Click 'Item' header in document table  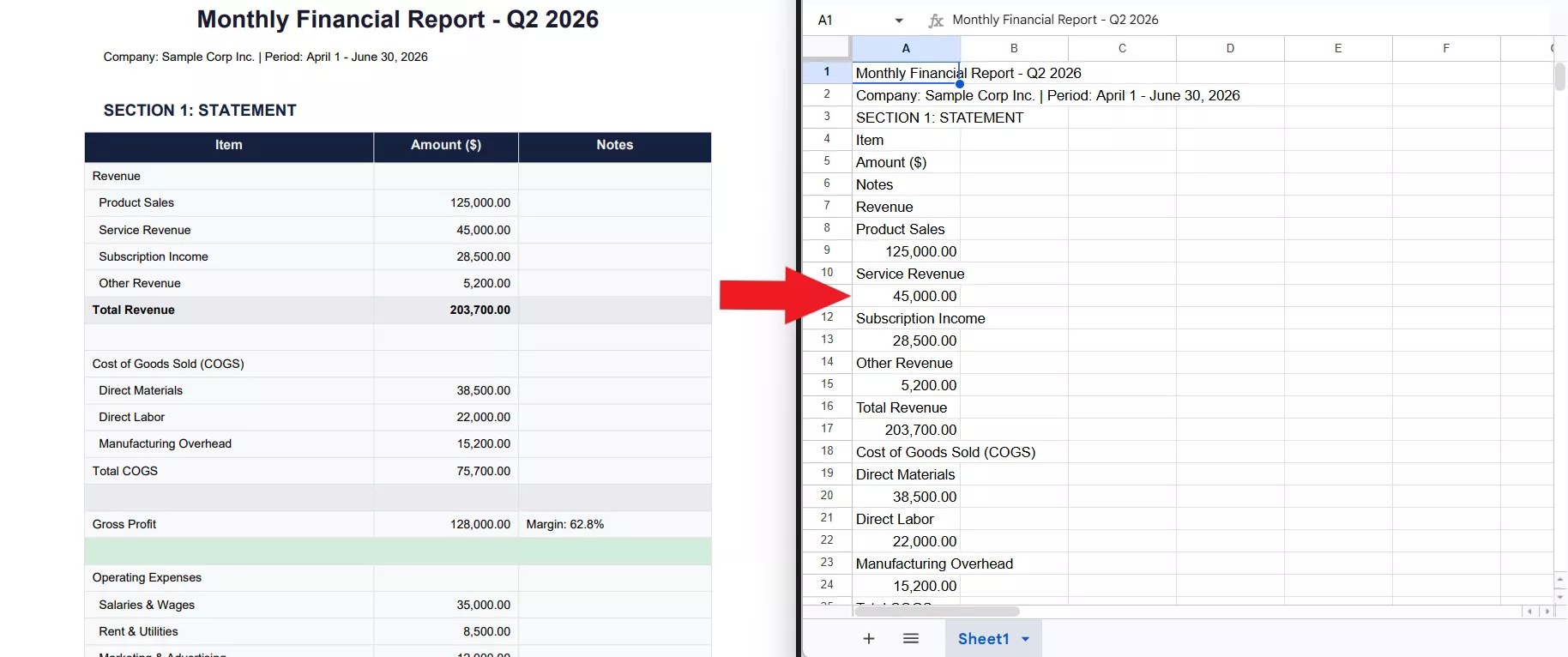click(229, 145)
